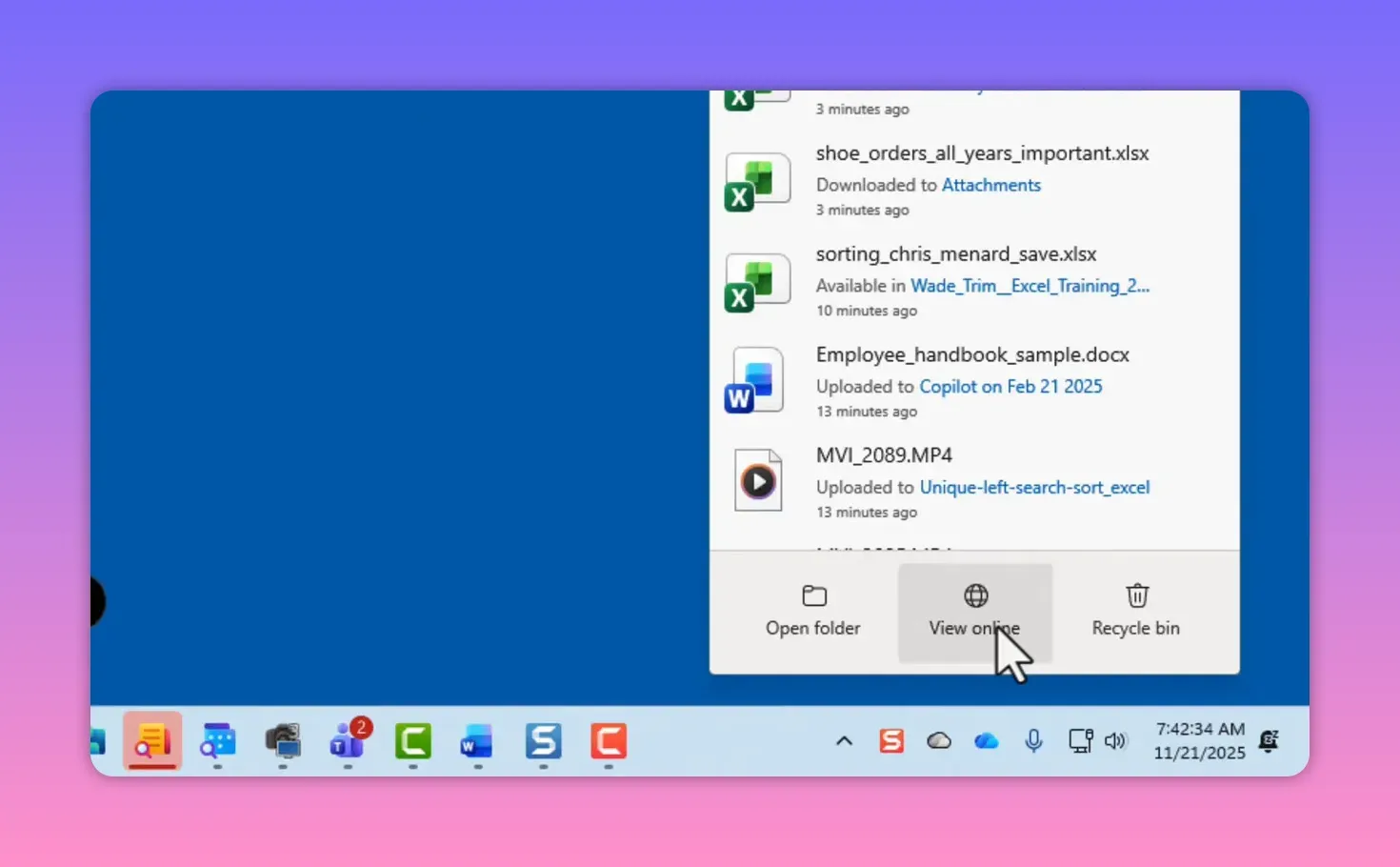Select the media thumbnail for MVI_2089.MP4
The height and width of the screenshot is (867, 1400).
[757, 479]
